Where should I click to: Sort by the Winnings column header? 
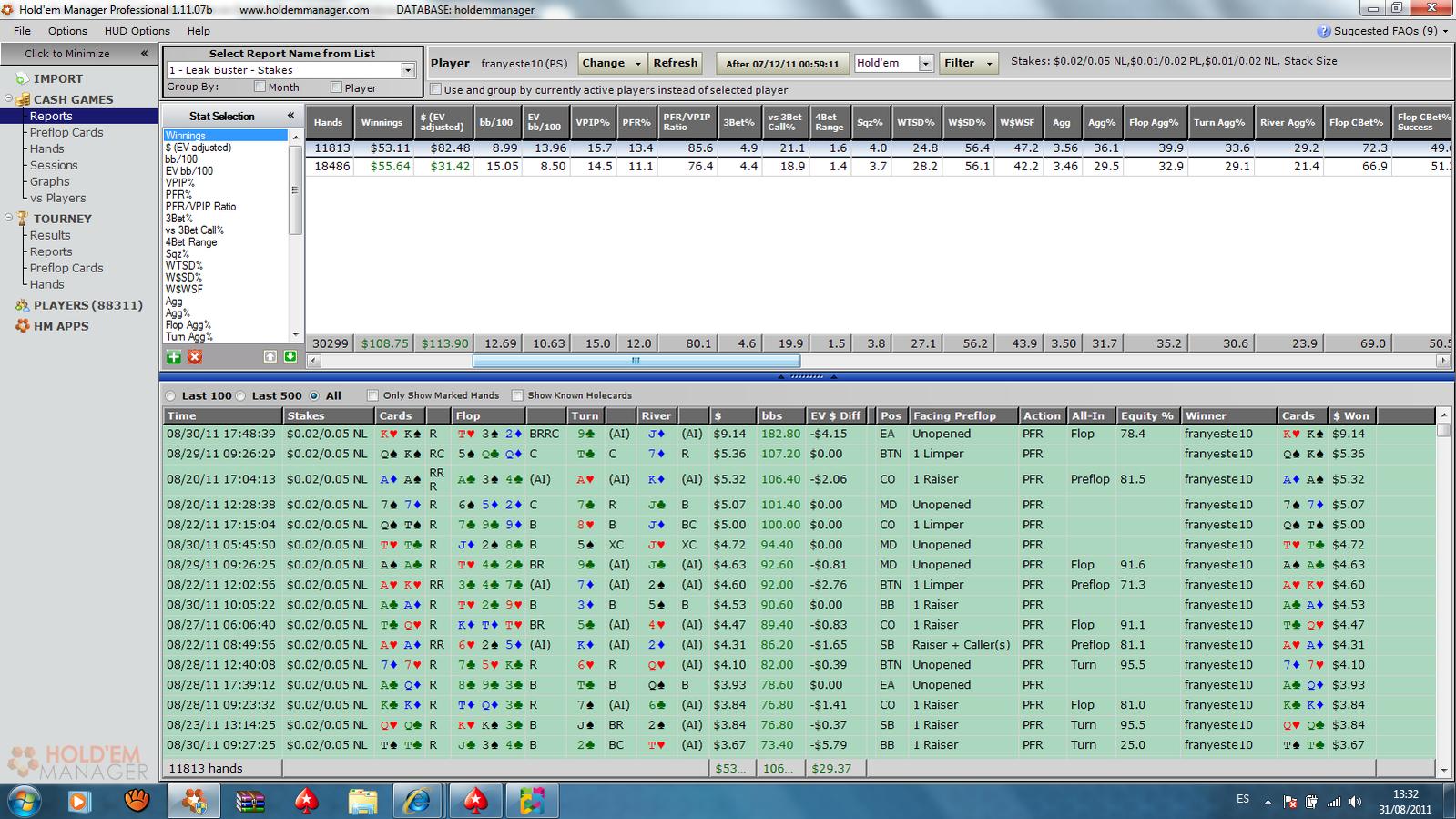pos(382,122)
